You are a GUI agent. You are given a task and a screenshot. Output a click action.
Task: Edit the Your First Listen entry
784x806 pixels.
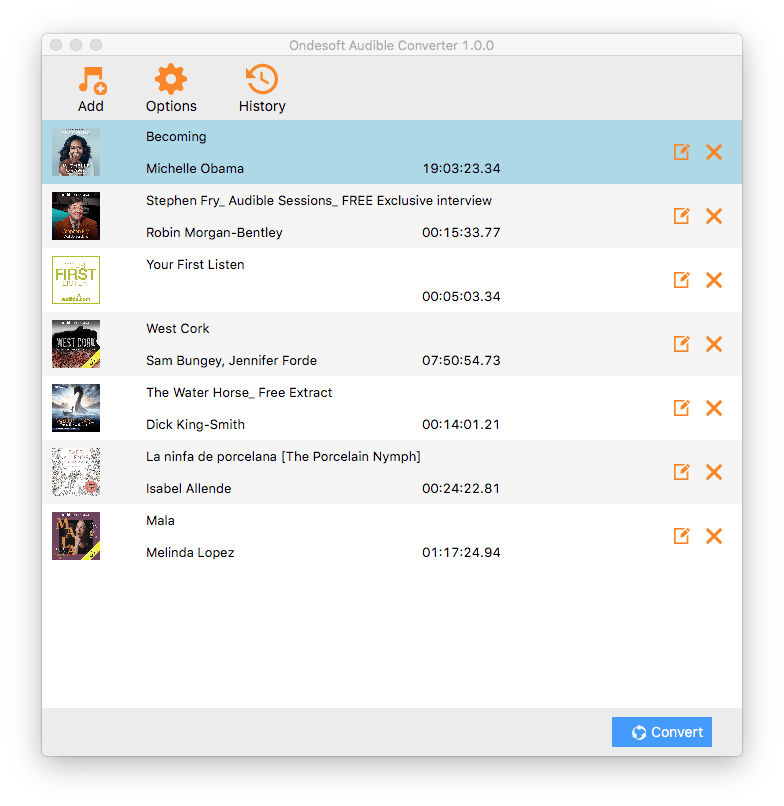pos(682,280)
